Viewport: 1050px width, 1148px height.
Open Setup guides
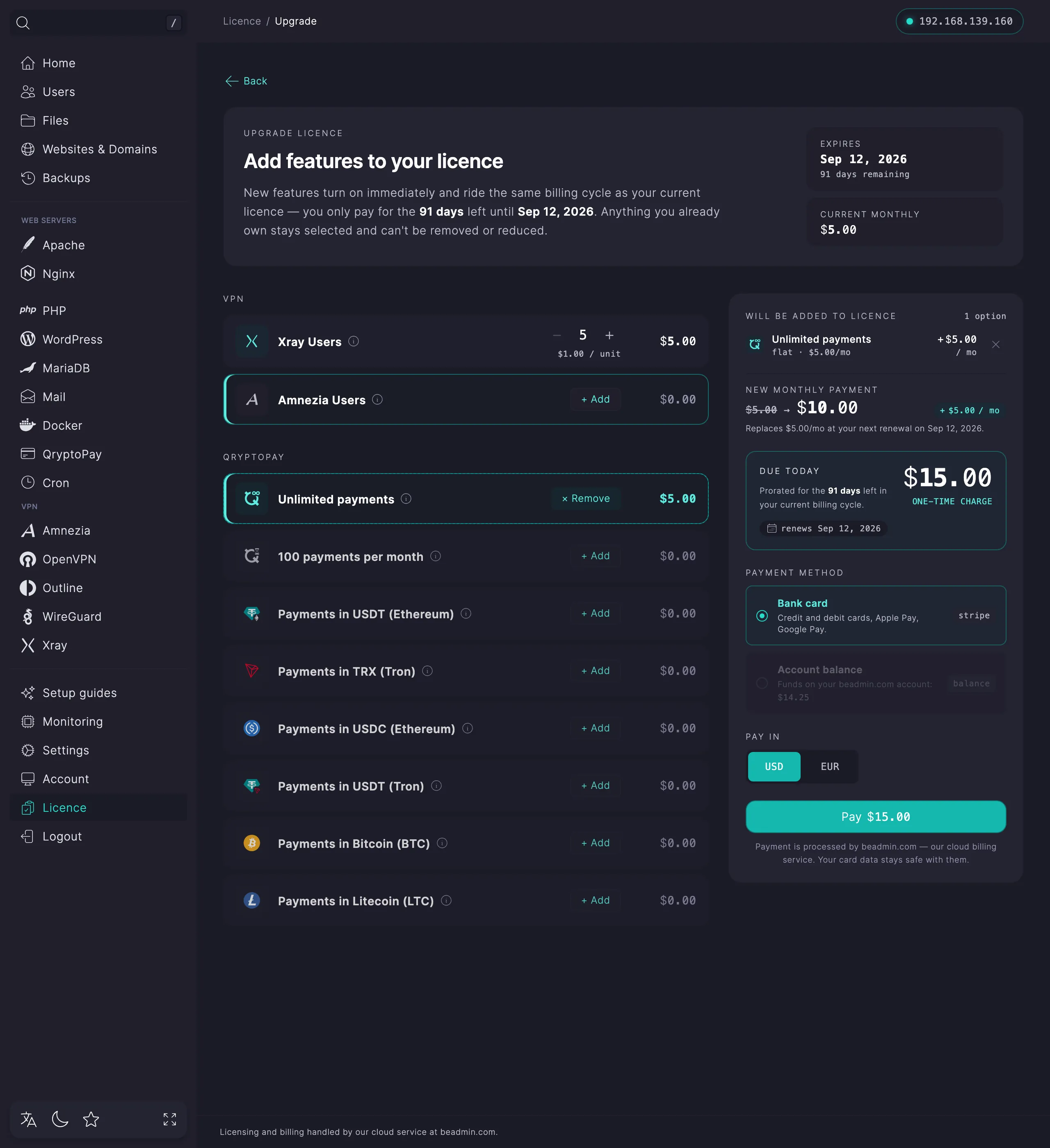point(98,693)
